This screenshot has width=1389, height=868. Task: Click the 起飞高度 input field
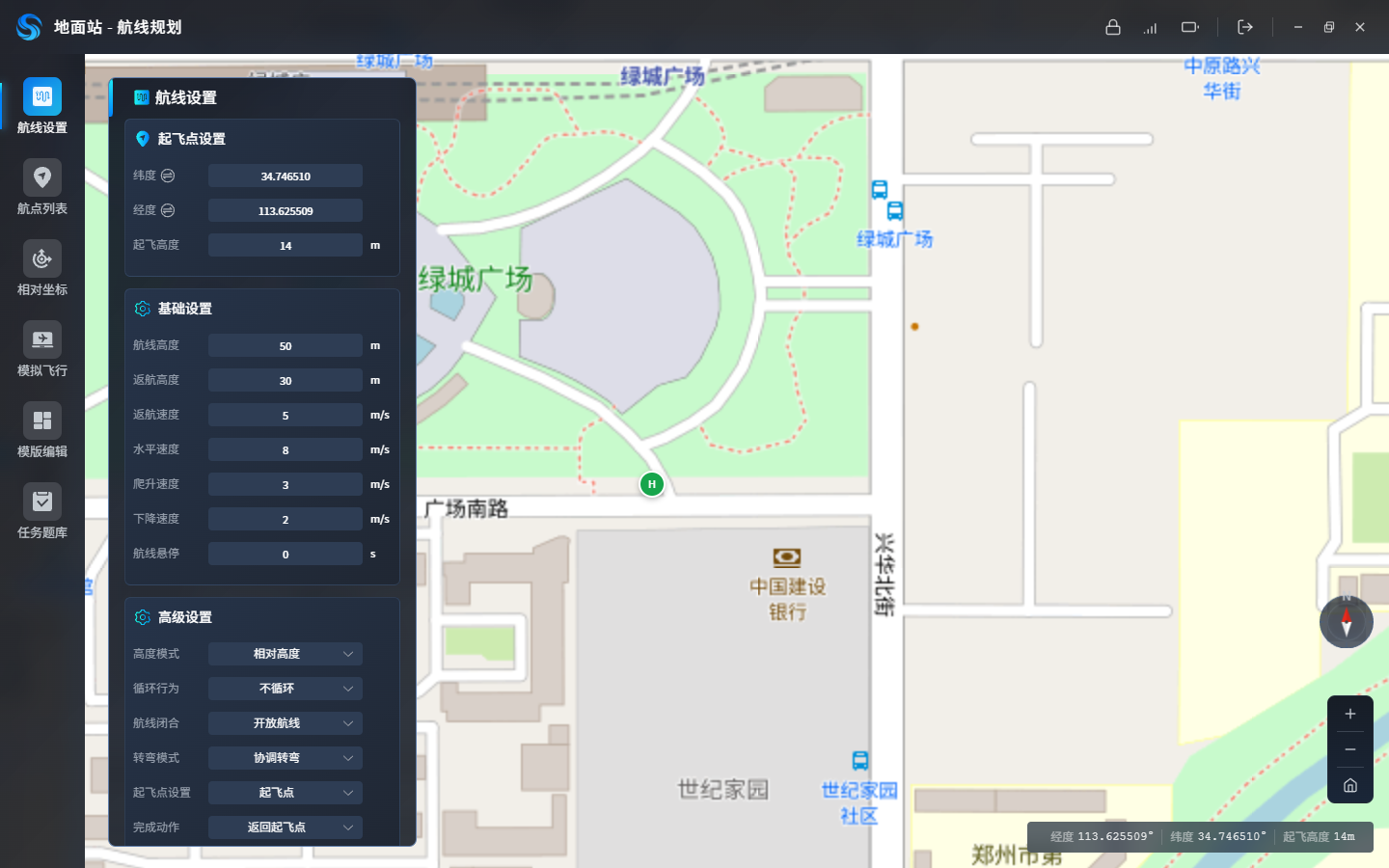[286, 245]
